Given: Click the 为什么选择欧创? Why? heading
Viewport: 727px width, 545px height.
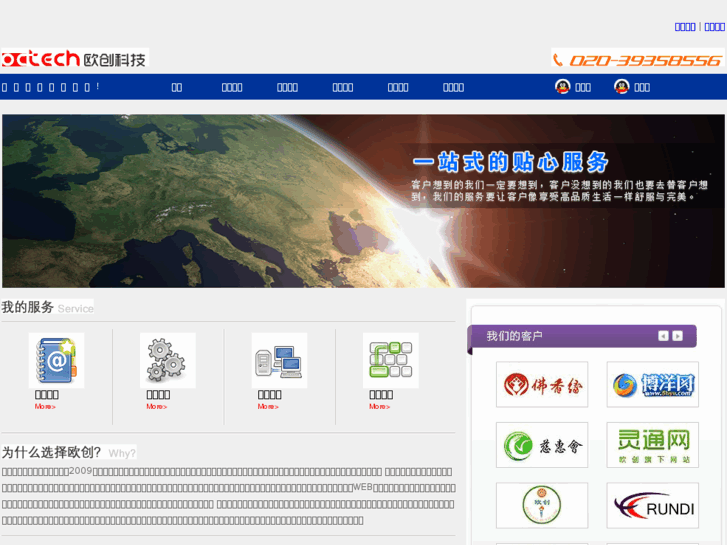Looking at the screenshot, I should (69, 452).
